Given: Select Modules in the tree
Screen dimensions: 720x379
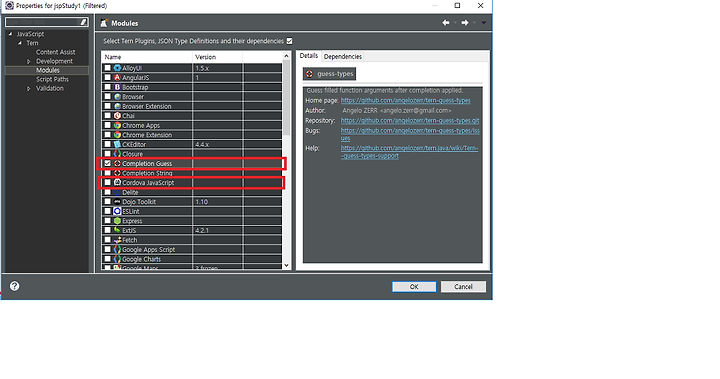Looking at the screenshot, I should click(x=48, y=70).
